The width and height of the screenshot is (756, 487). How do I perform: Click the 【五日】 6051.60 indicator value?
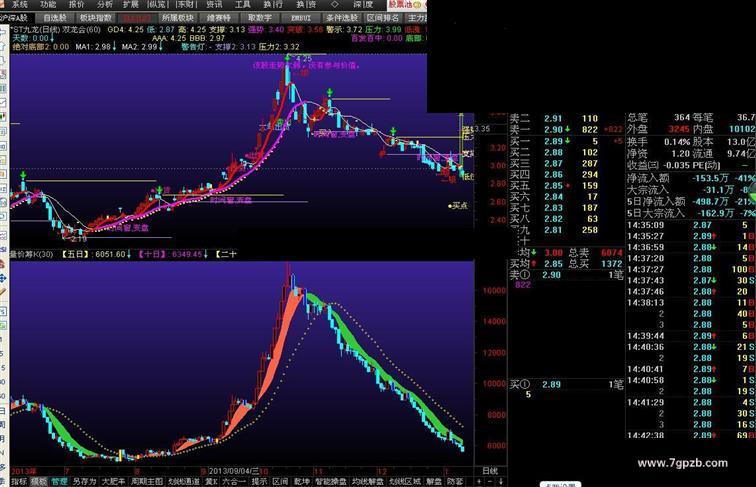coord(95,254)
